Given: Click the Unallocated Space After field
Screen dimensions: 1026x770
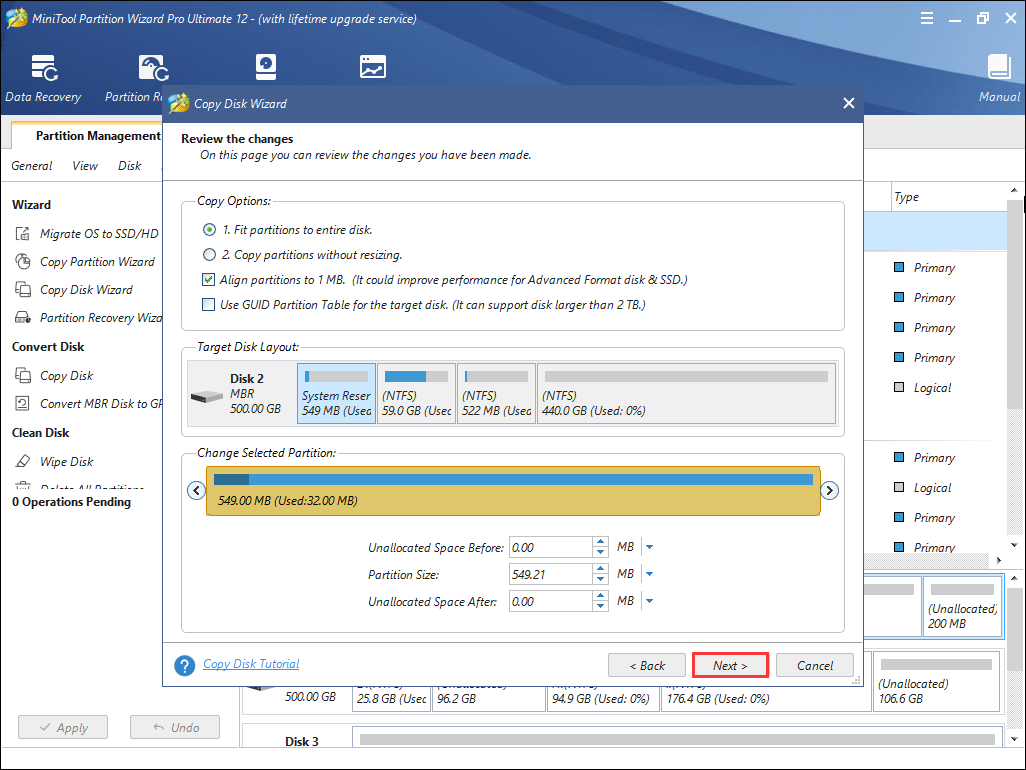Looking at the screenshot, I should pos(551,601).
